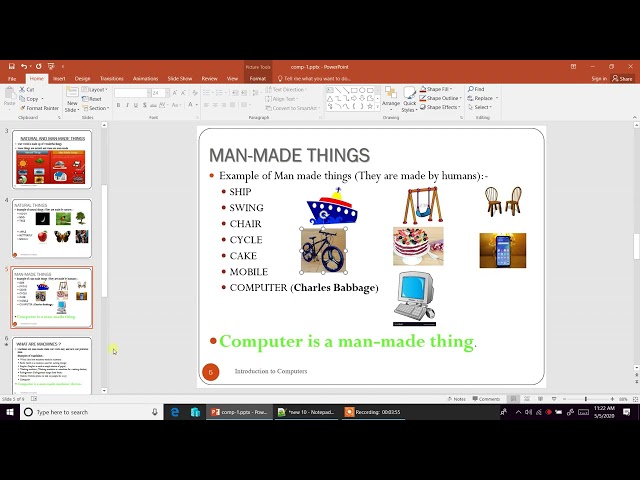This screenshot has width=640, height=480.
Task: Open Arrange options
Action: [391, 99]
